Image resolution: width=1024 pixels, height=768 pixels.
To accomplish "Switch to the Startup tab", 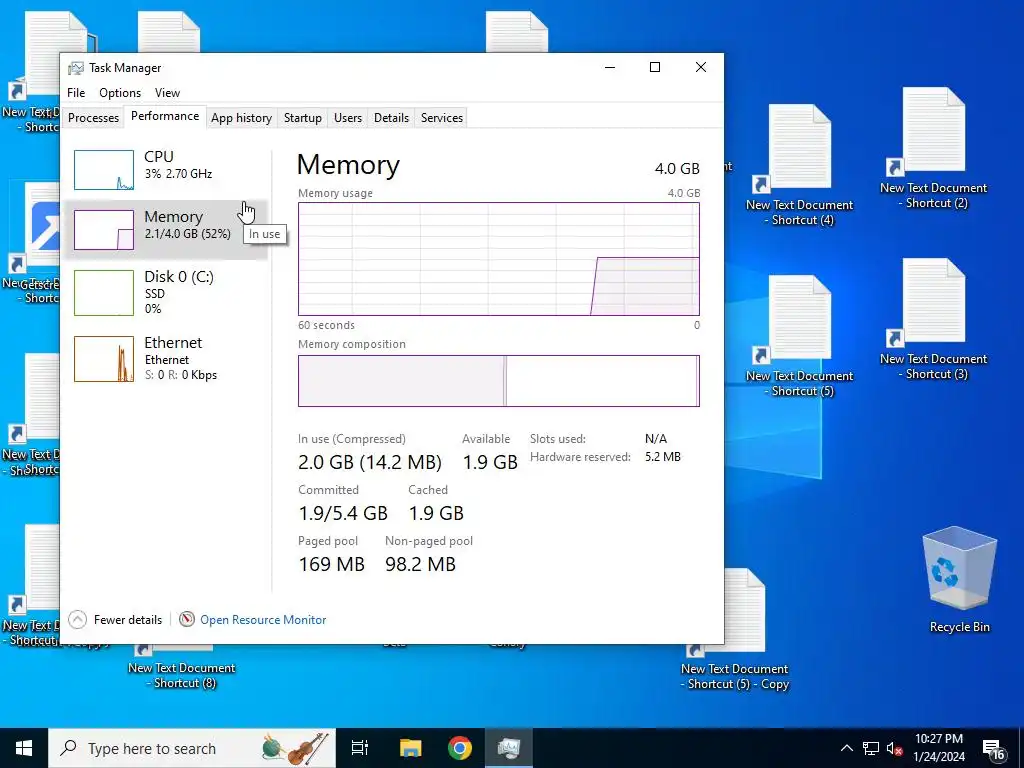I will coord(302,118).
